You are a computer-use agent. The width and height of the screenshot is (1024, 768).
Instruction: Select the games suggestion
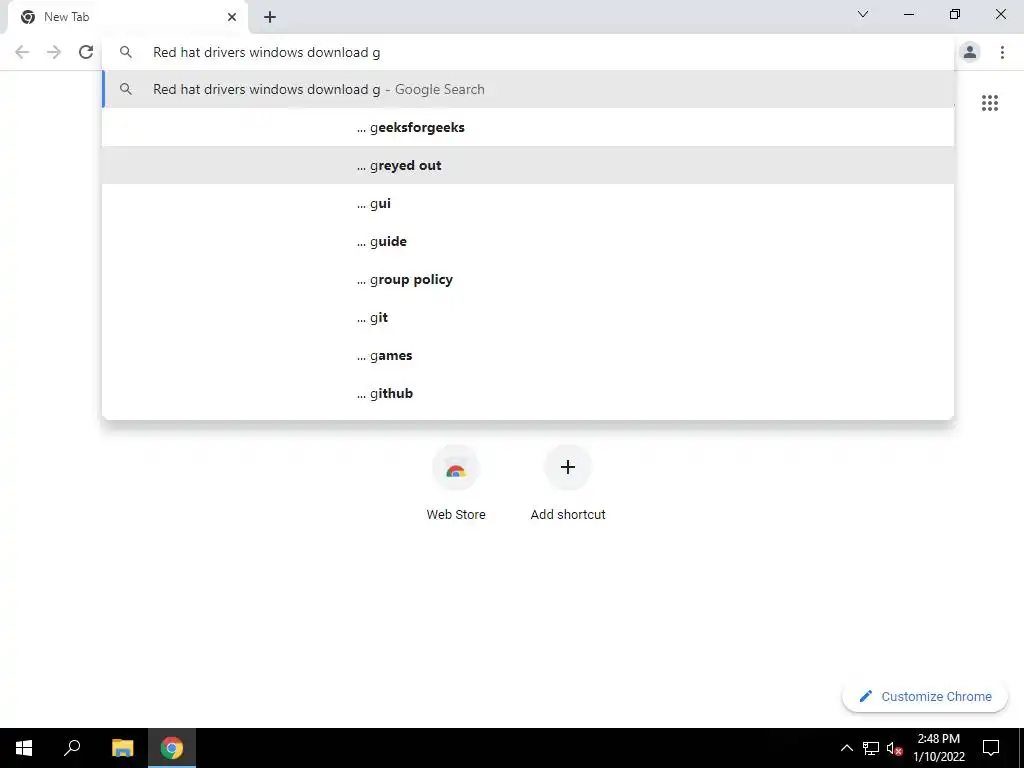click(x=528, y=355)
